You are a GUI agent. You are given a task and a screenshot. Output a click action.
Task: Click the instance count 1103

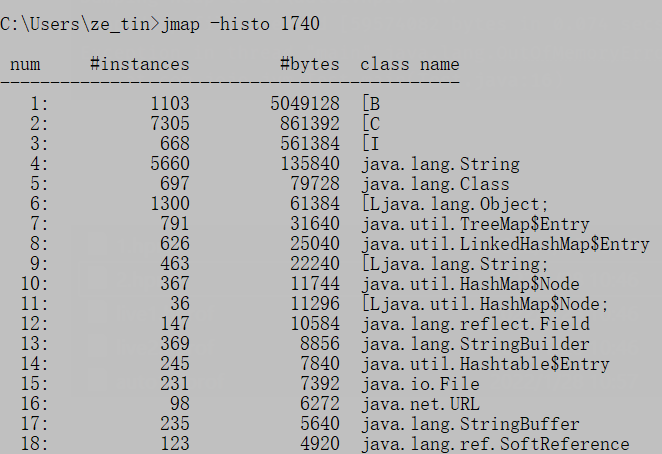point(170,103)
